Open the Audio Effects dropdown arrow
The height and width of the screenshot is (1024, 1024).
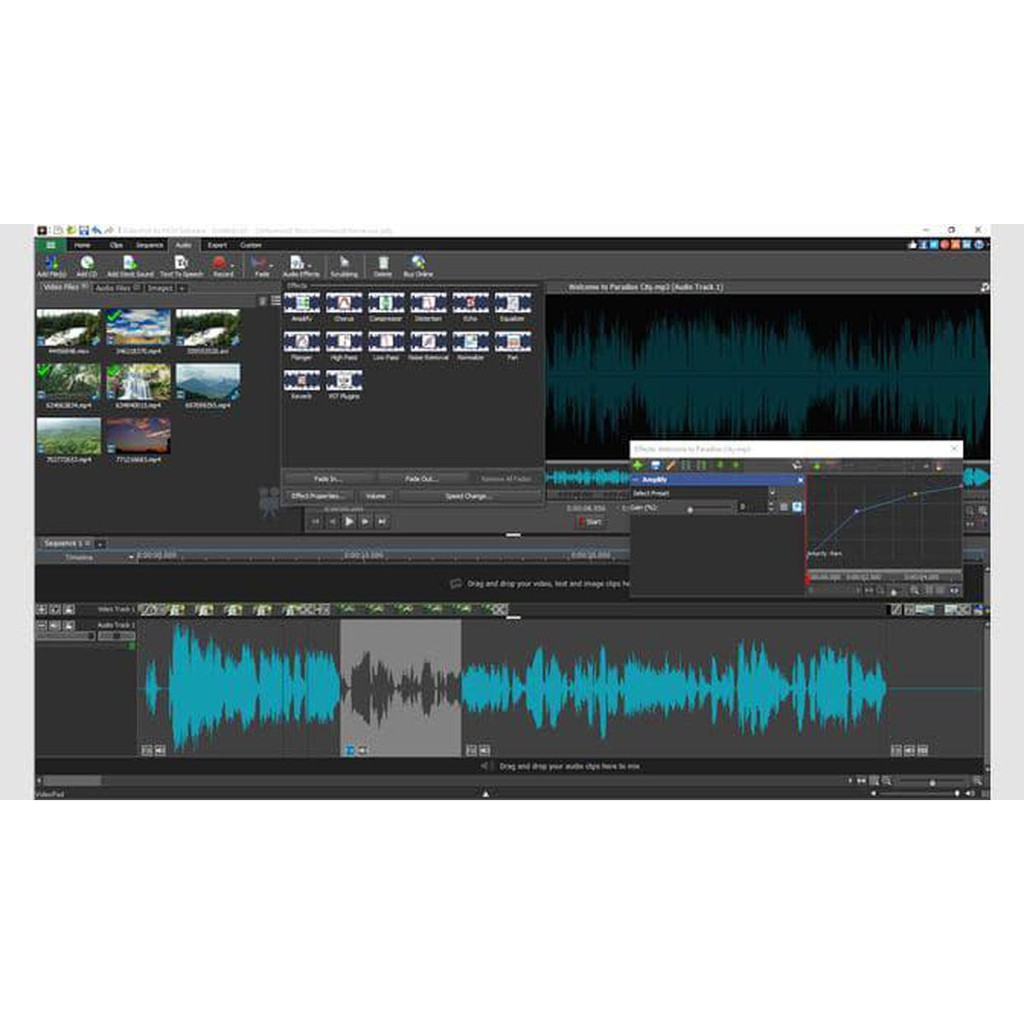[310, 266]
